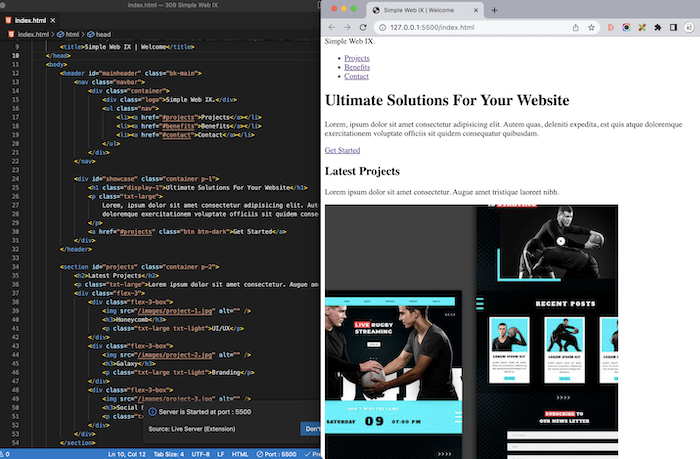
Task: Bookmark this page with the star icon
Action: [591, 27]
